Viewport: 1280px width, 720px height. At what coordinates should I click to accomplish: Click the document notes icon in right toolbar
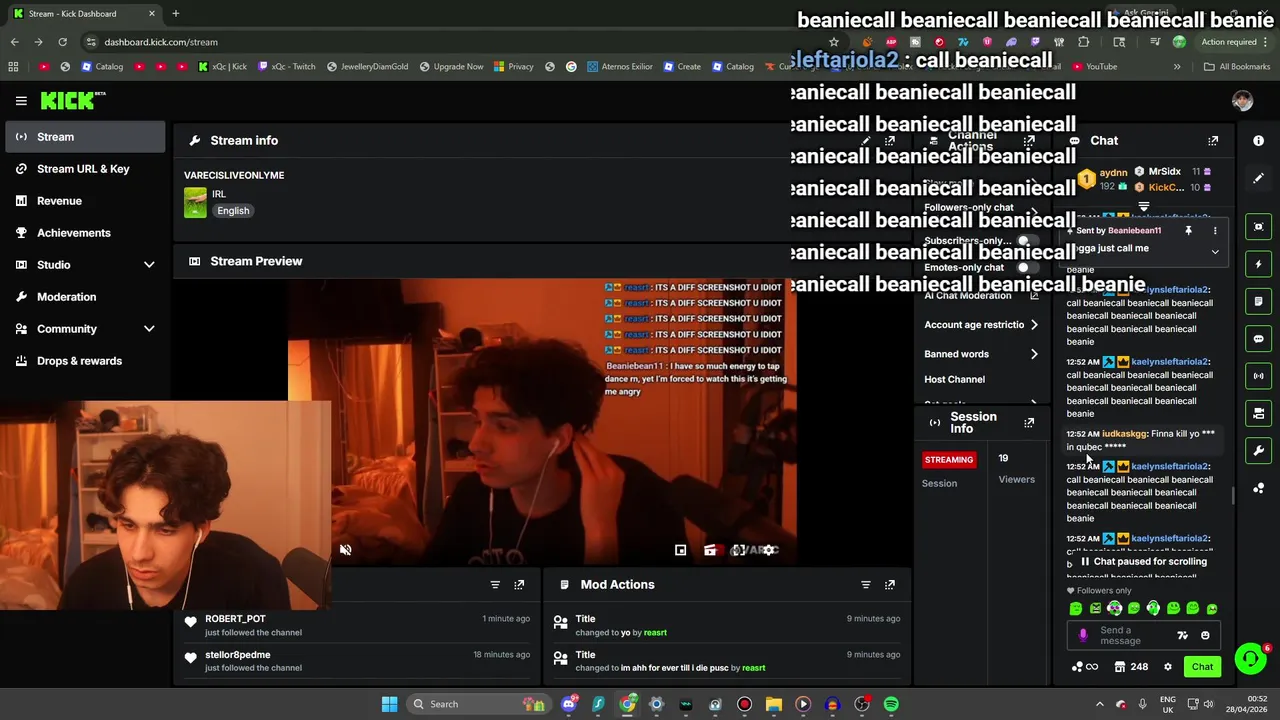click(1259, 301)
